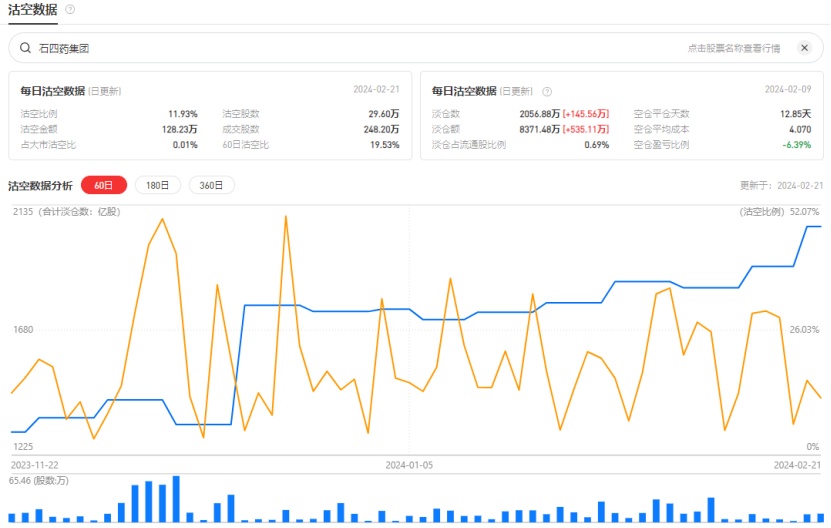
Task: Click the 沽空数据分析 section heading
Action: (40, 186)
